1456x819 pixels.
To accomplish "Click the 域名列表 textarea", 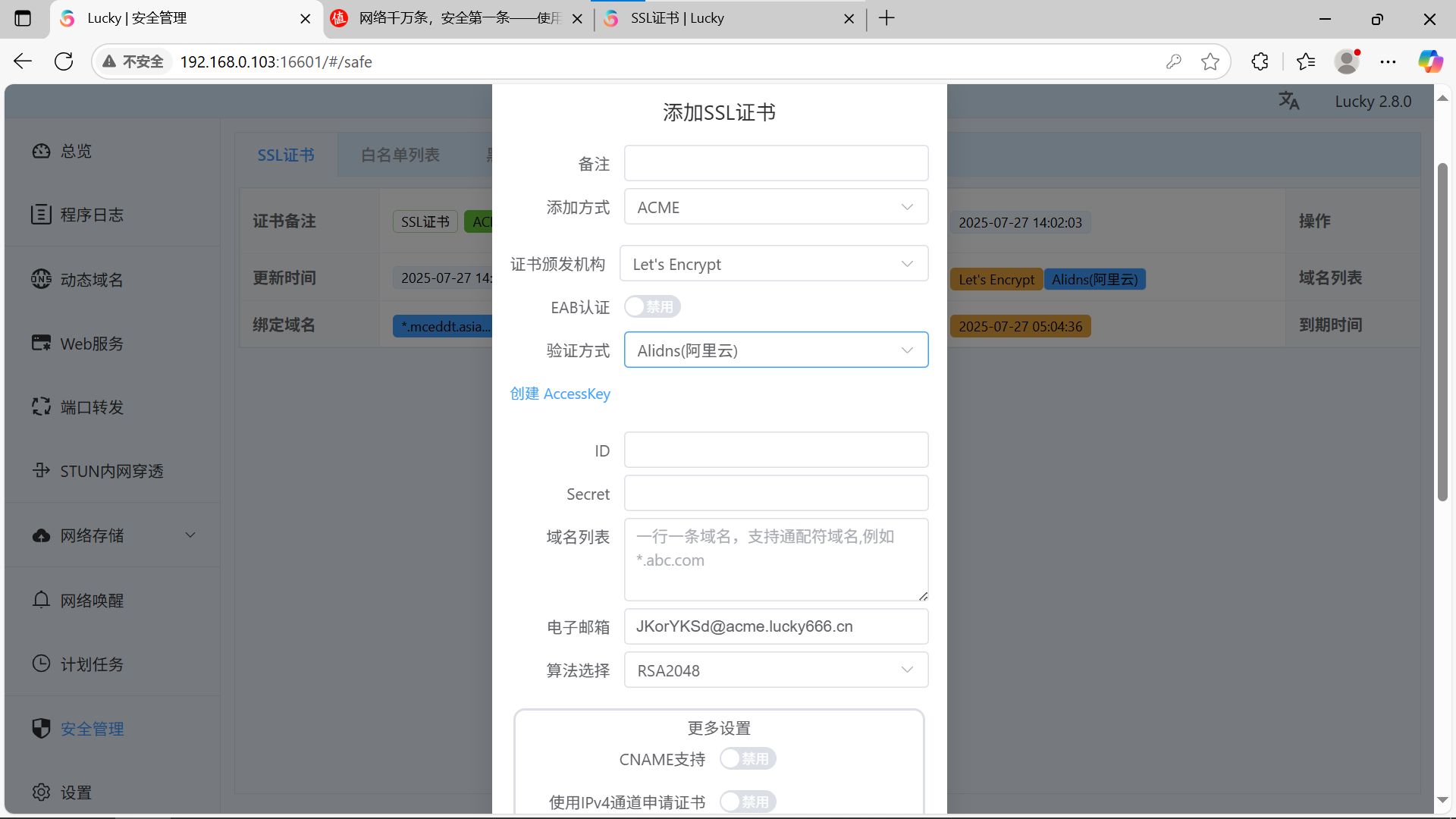I will click(776, 560).
